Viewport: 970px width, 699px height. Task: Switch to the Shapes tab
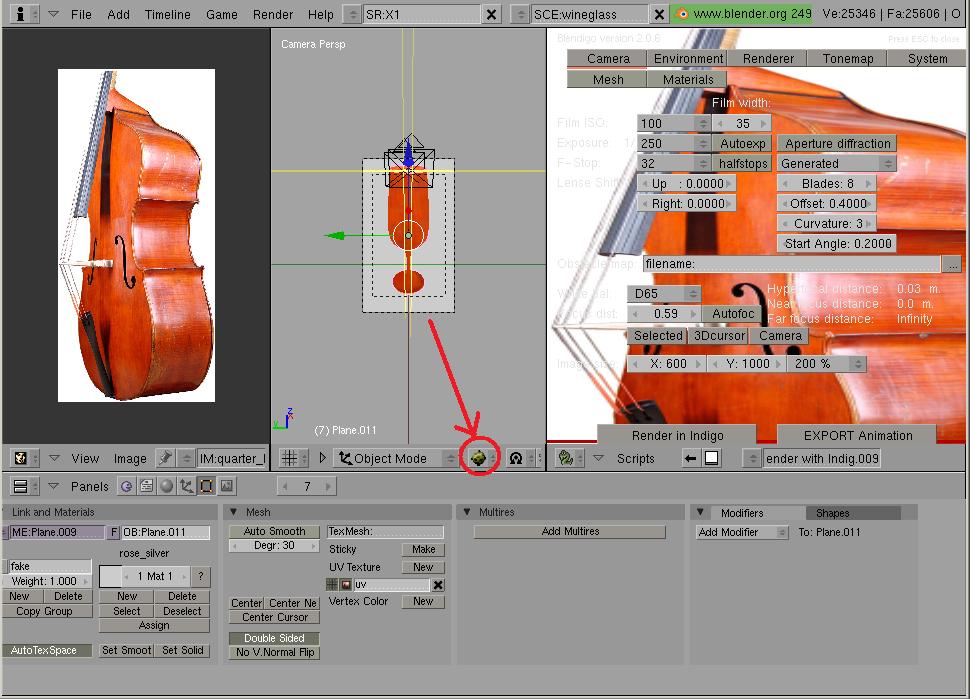[x=854, y=513]
